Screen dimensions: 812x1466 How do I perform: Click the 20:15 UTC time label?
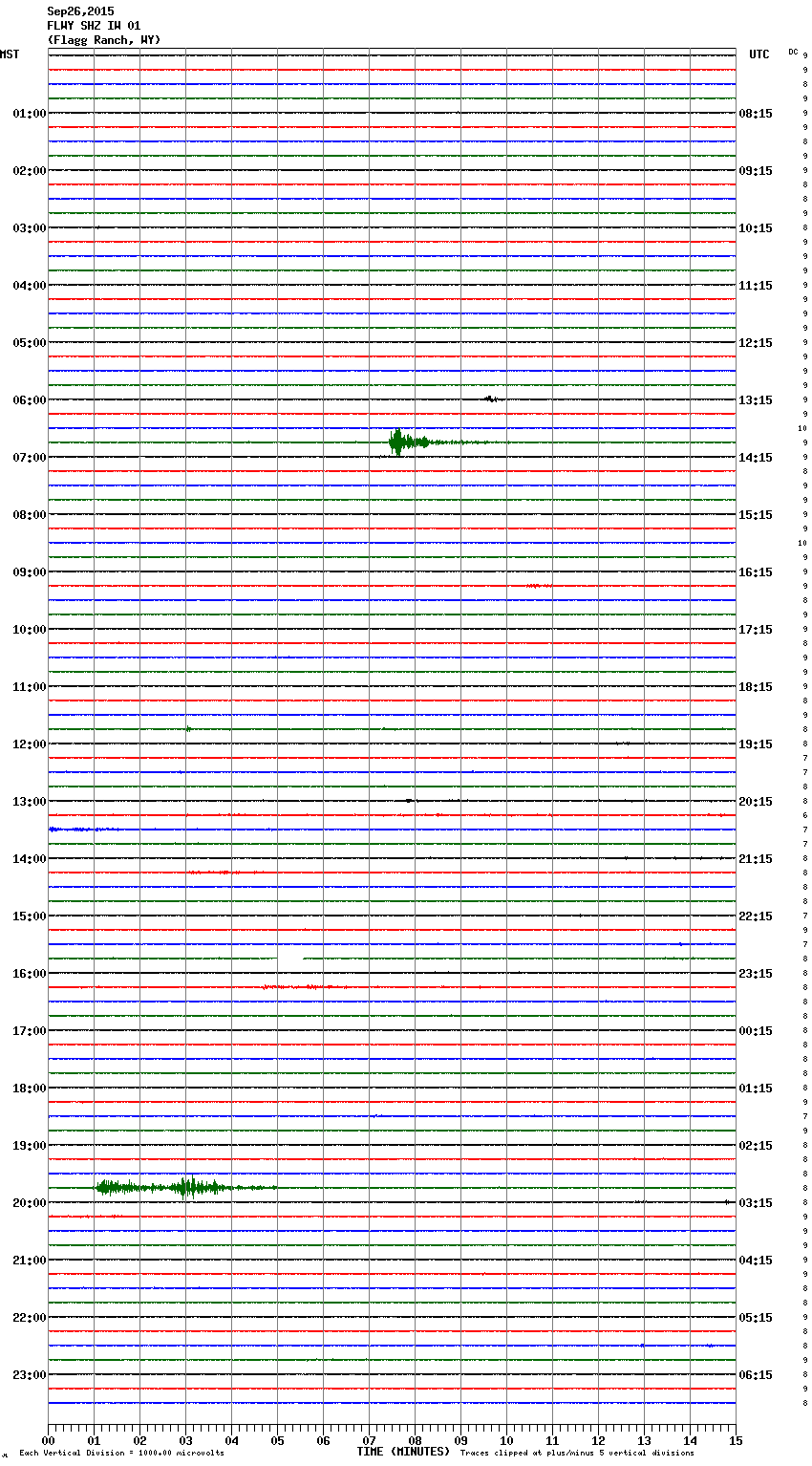(756, 802)
